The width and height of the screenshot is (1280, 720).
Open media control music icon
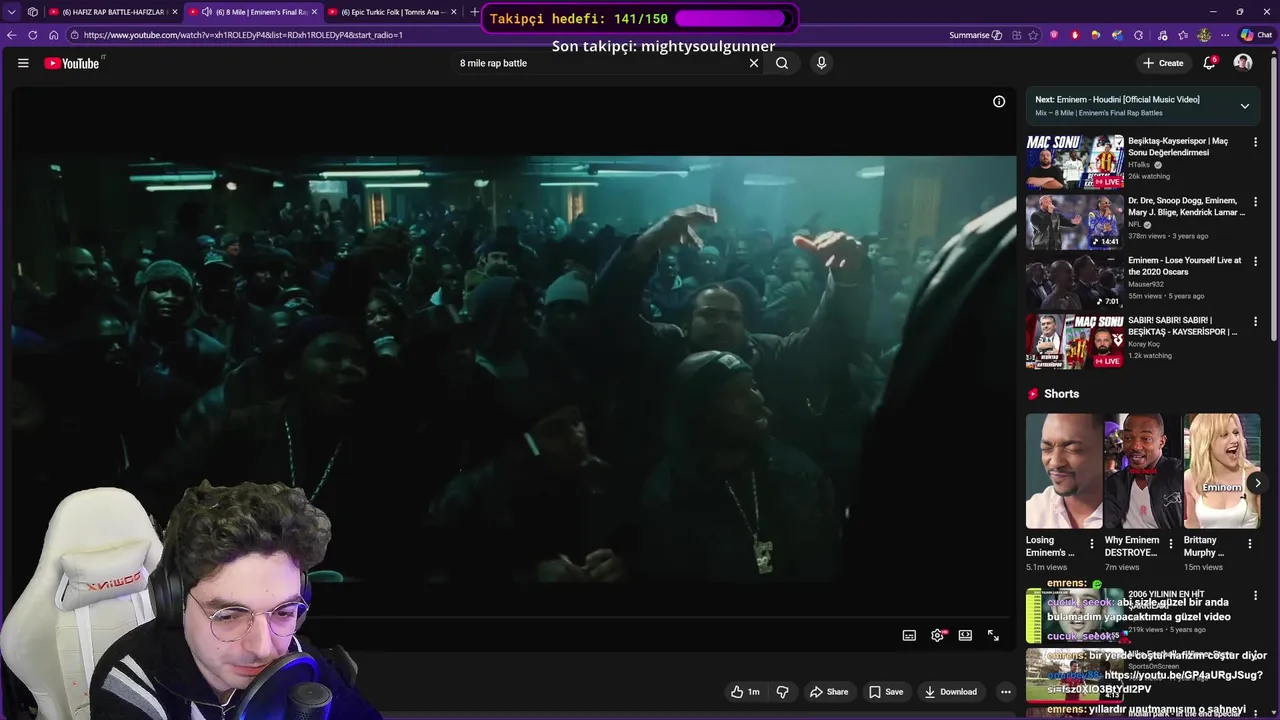1160,35
